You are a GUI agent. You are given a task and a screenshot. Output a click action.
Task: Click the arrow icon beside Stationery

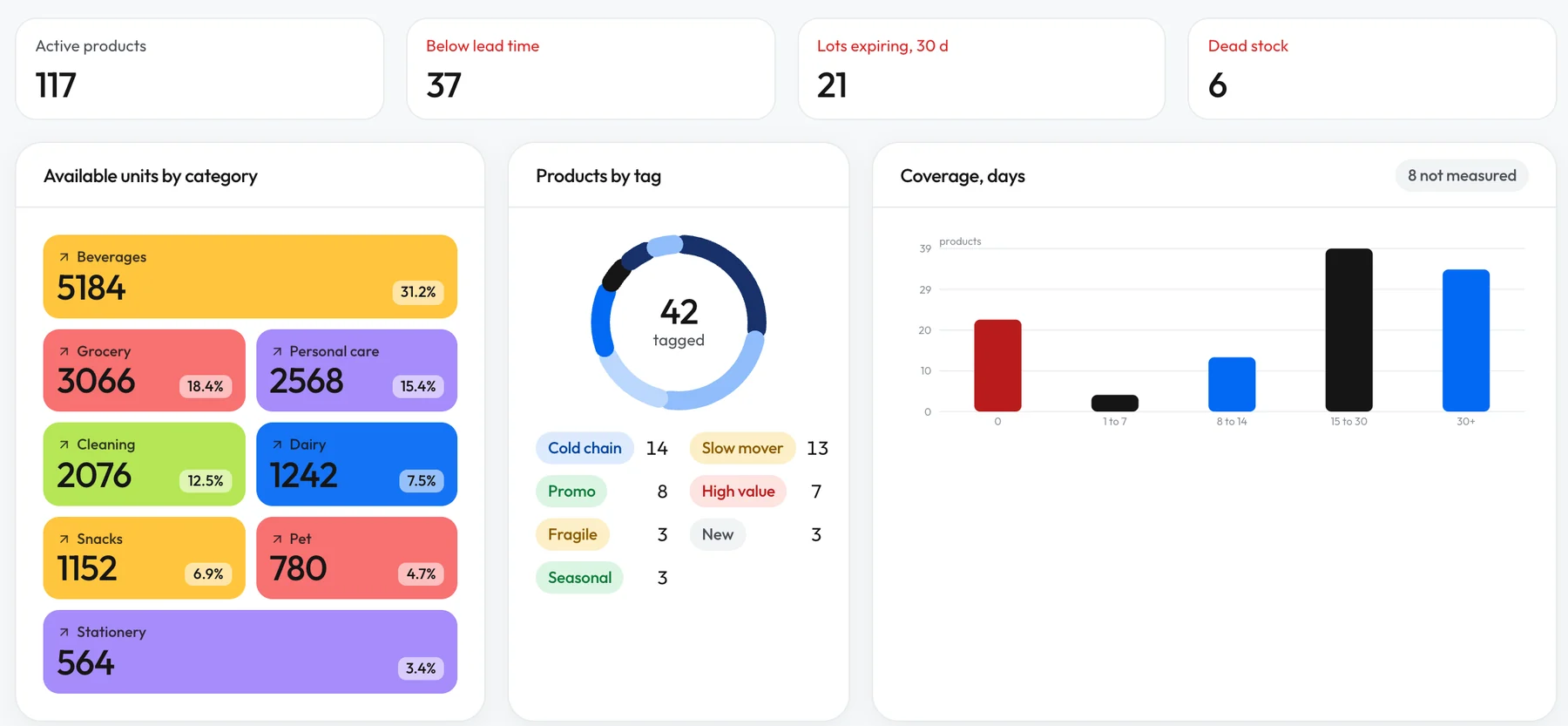coord(64,632)
